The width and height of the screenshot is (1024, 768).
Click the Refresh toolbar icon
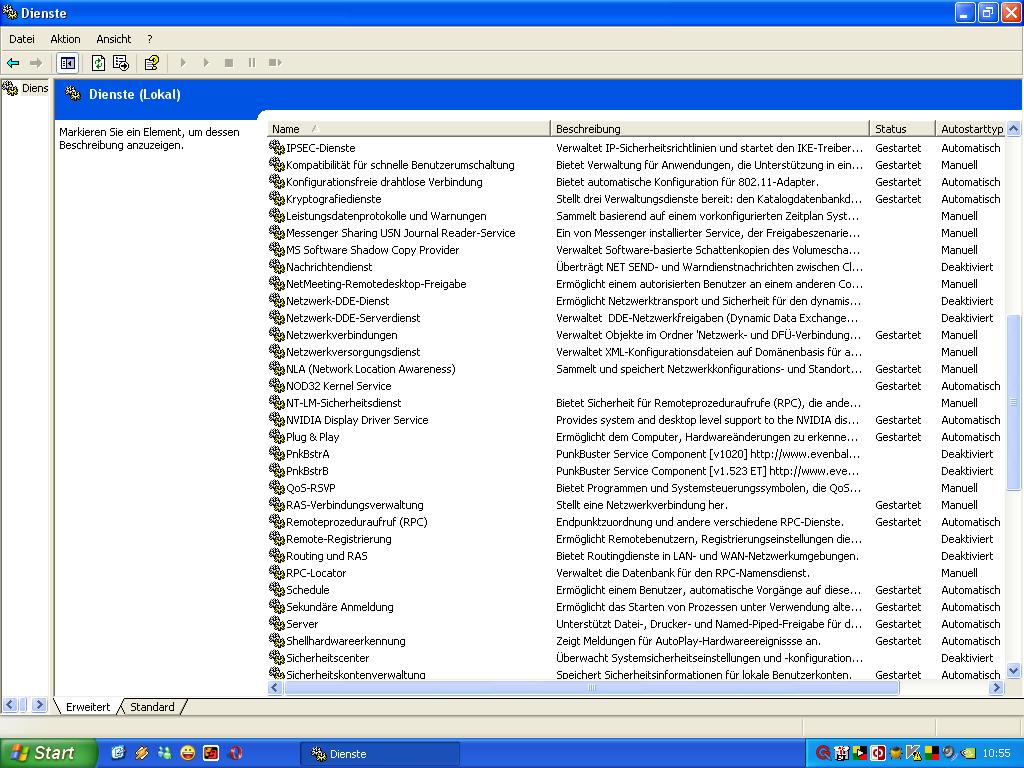98,63
